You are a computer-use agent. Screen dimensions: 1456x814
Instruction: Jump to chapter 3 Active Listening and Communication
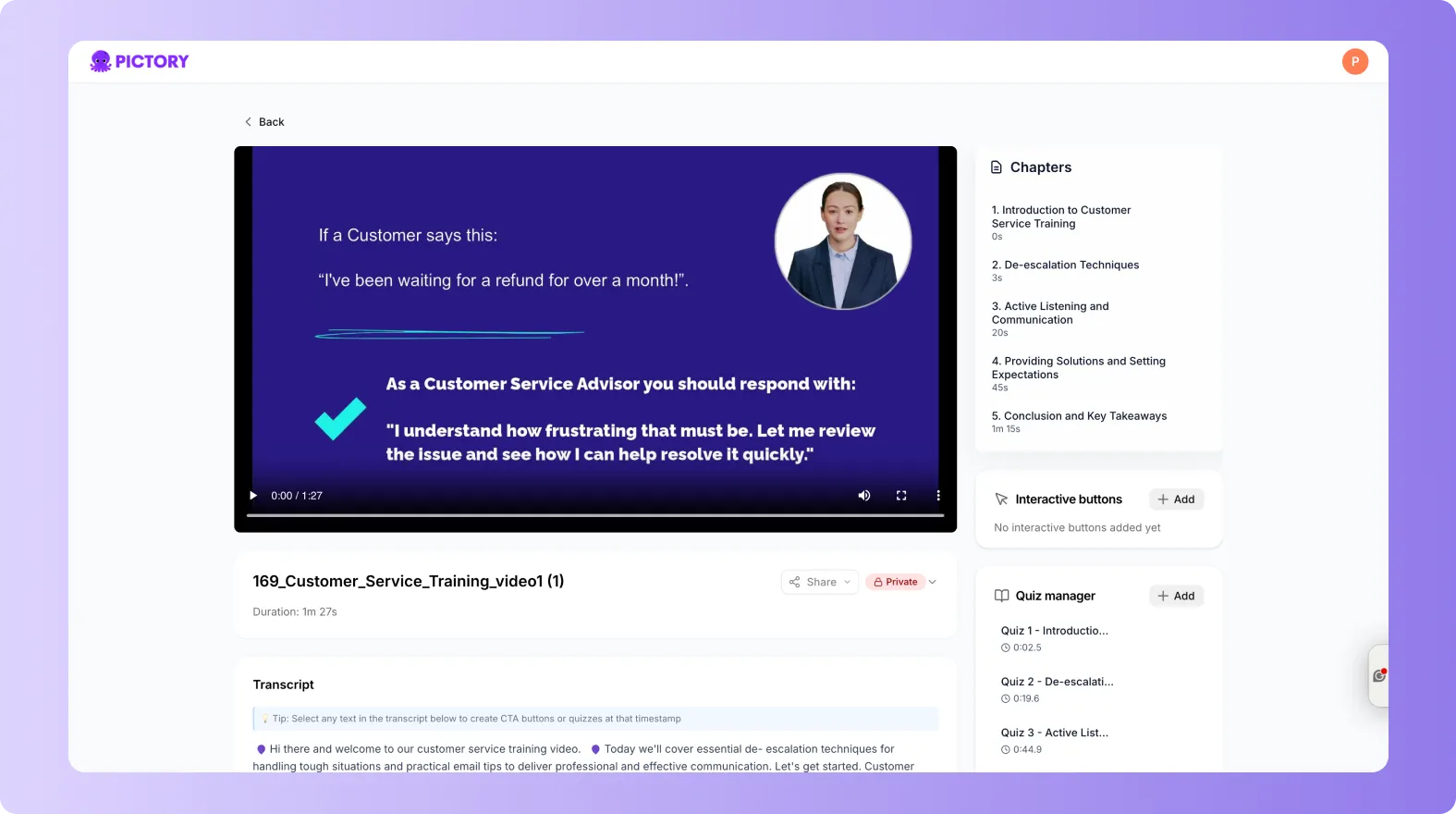tap(1050, 318)
